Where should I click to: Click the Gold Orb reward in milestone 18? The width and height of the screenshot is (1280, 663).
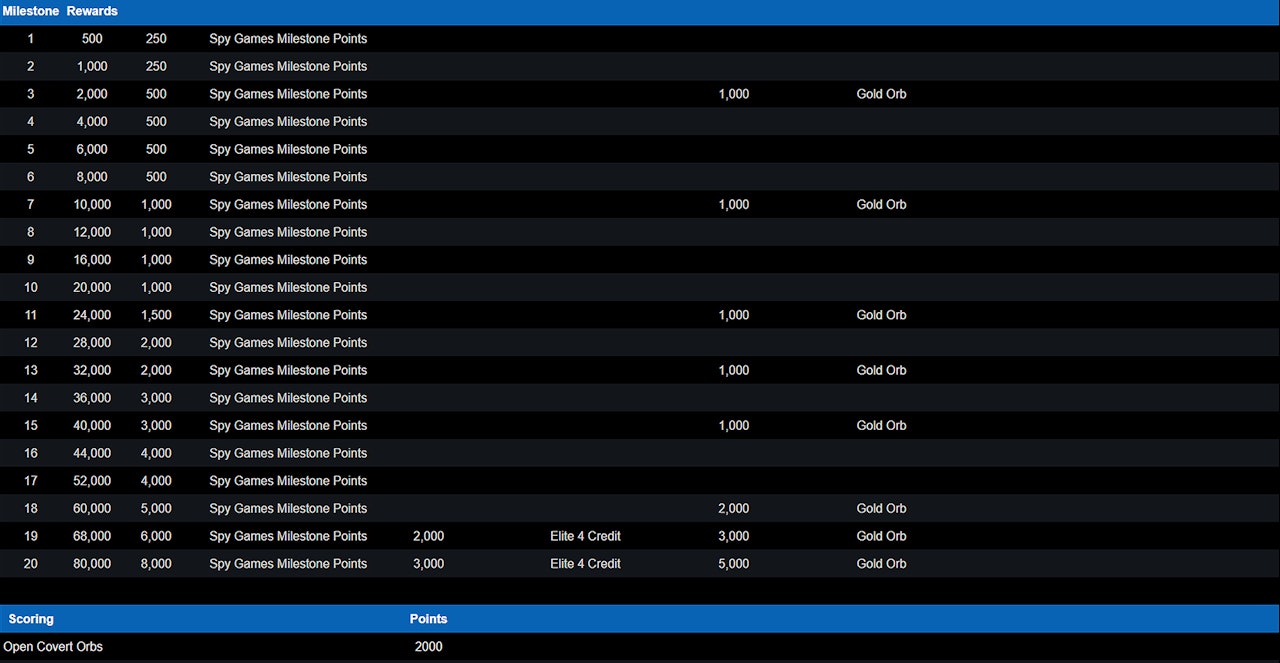tap(881, 508)
